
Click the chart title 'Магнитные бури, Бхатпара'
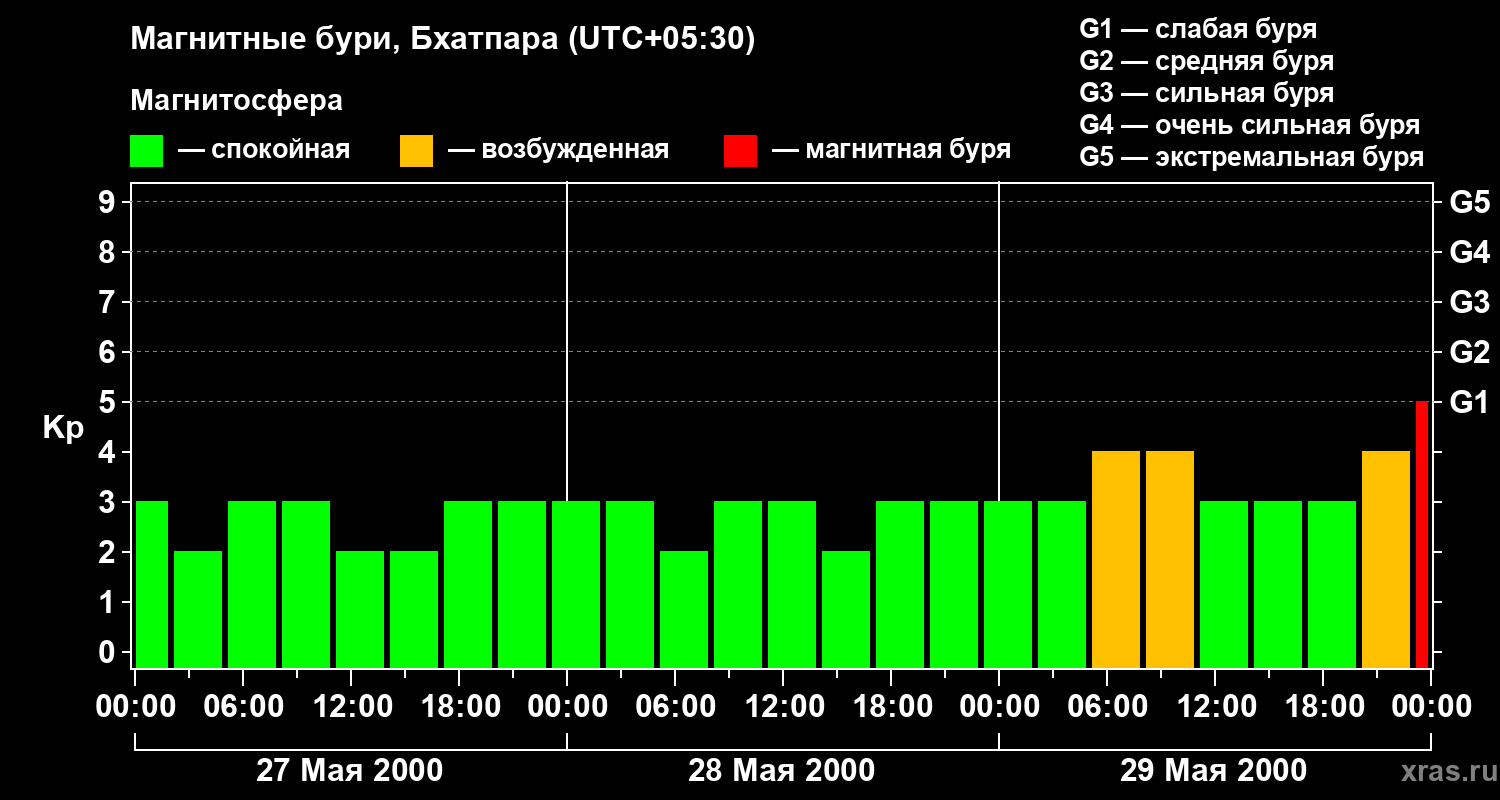344,39
